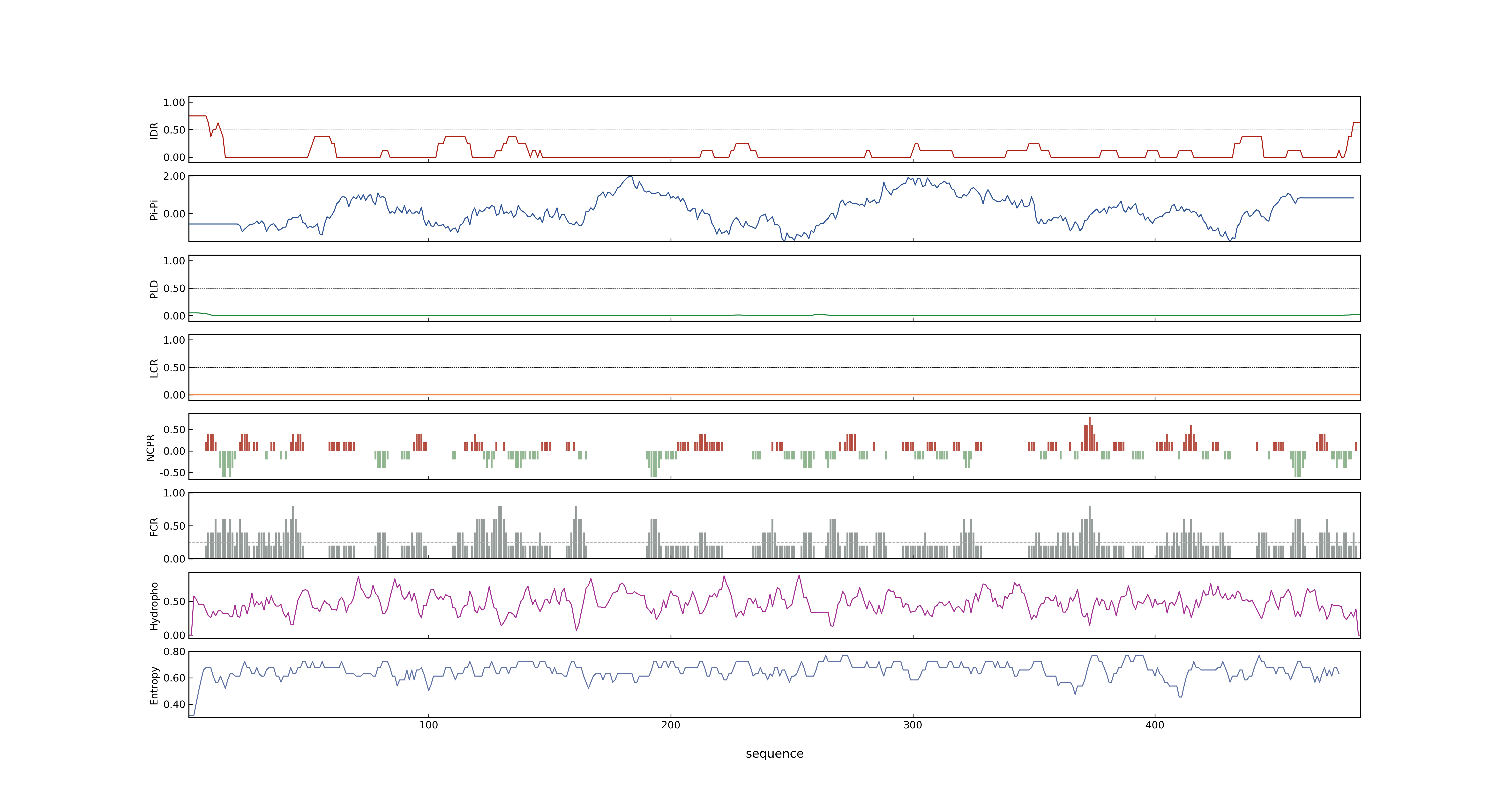1512x806 pixels.
Task: Click the 1.00 tick of FCR panel
Action: tap(174, 493)
